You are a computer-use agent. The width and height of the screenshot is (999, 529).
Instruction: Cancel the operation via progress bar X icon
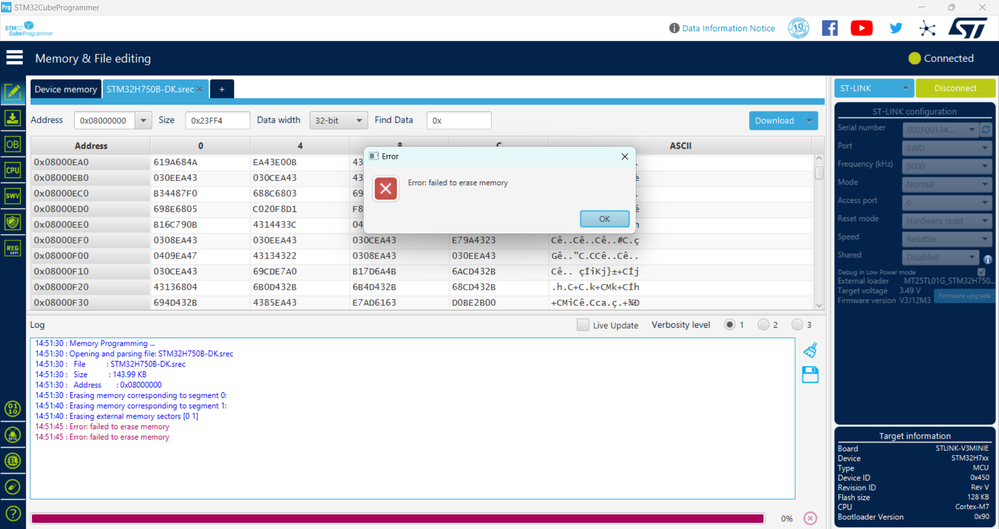[x=810, y=518]
